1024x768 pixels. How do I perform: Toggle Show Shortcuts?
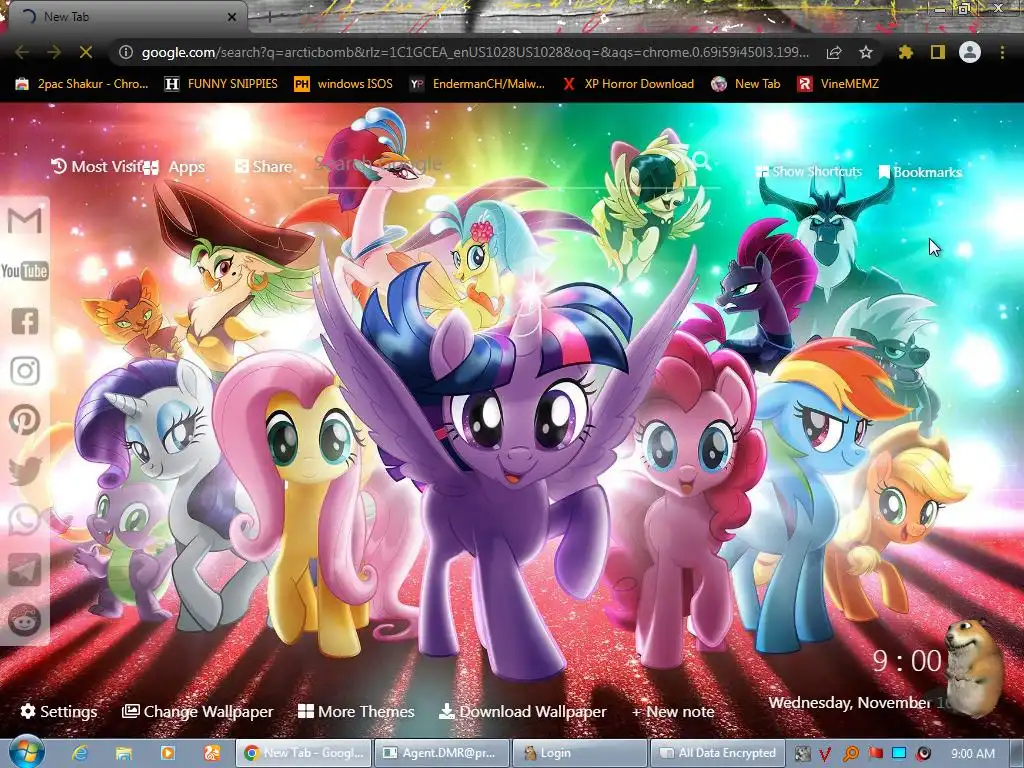point(808,172)
